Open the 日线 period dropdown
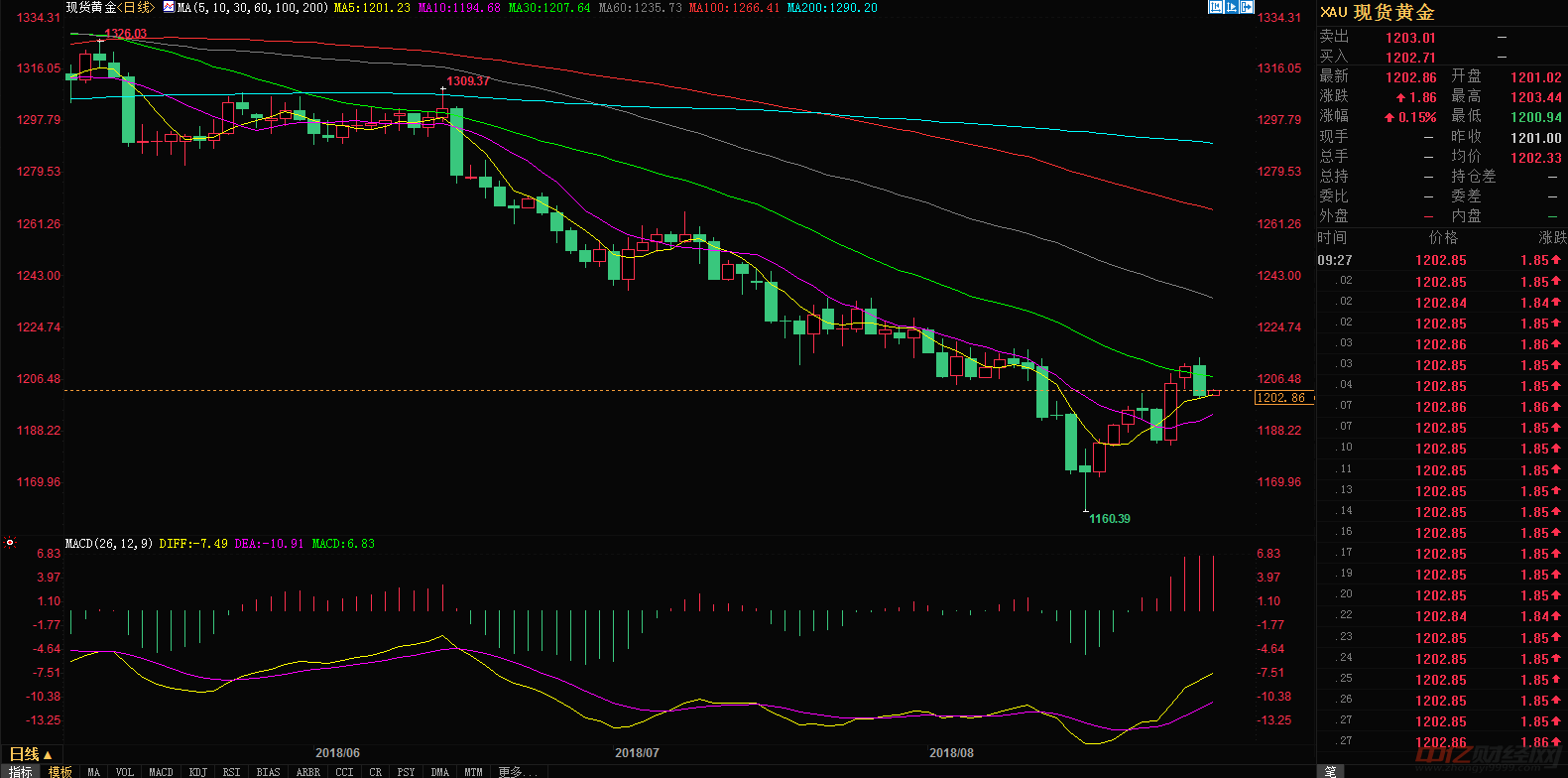Image resolution: width=1568 pixels, height=778 pixels. click(x=30, y=754)
